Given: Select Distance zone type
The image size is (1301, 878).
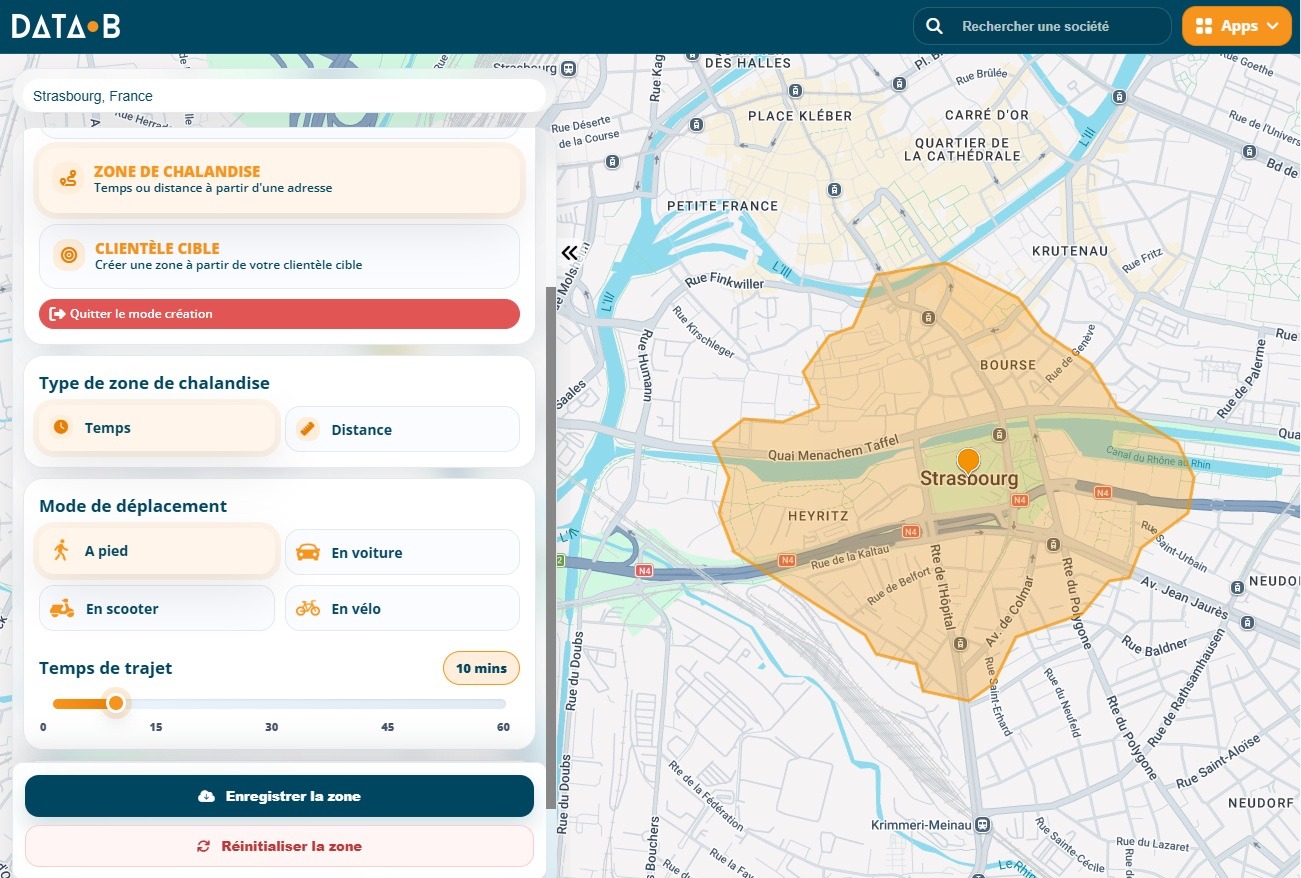Looking at the screenshot, I should pyautogui.click(x=402, y=429).
